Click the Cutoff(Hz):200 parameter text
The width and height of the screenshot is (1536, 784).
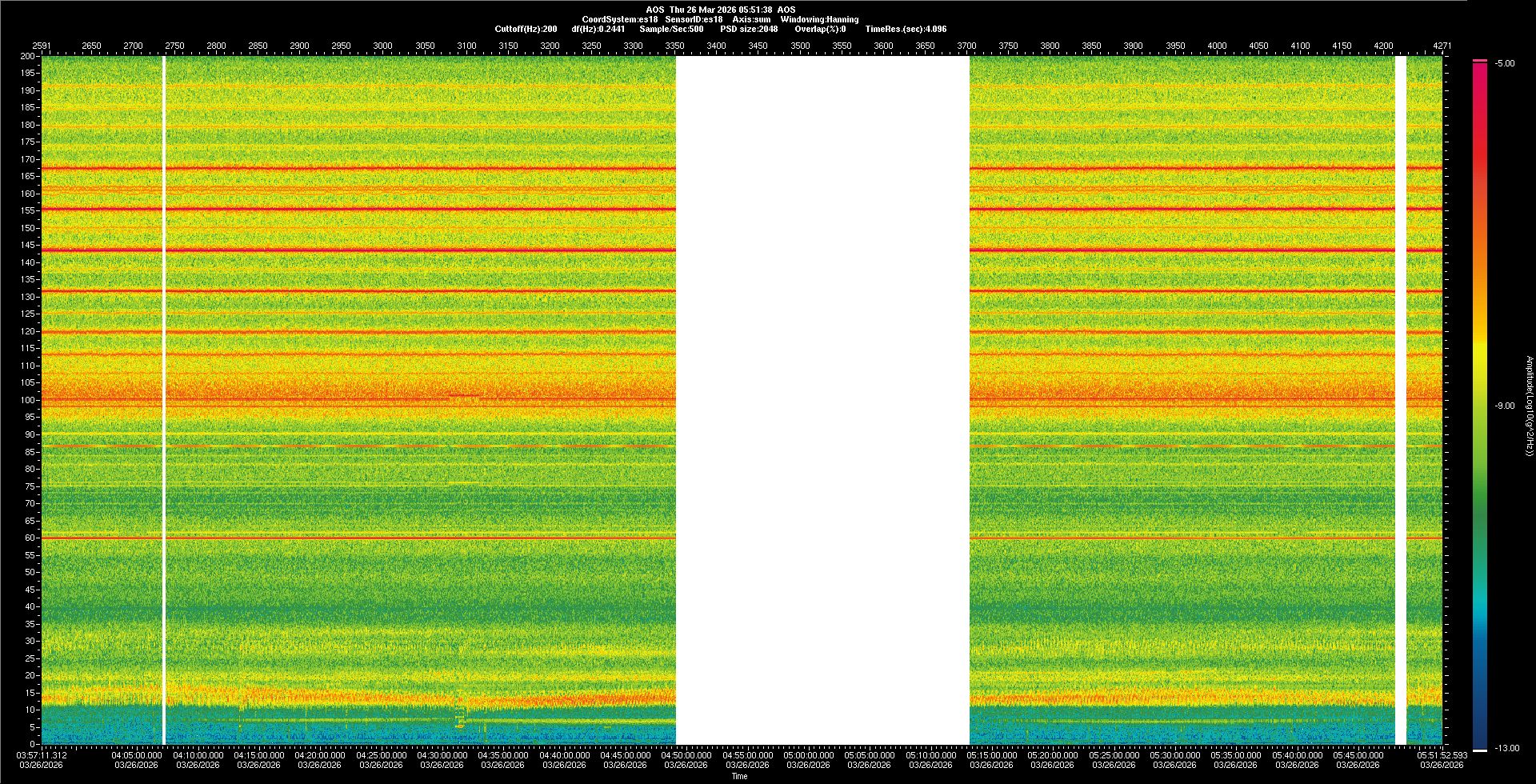[x=526, y=29]
